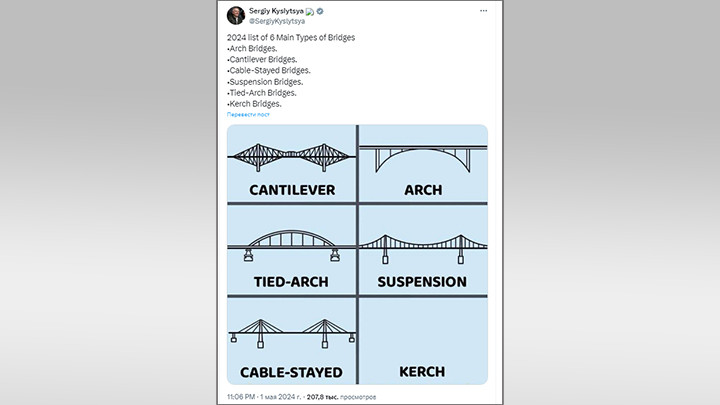720x405 pixels.
Task: Click the blue verified badge
Action: (321, 11)
